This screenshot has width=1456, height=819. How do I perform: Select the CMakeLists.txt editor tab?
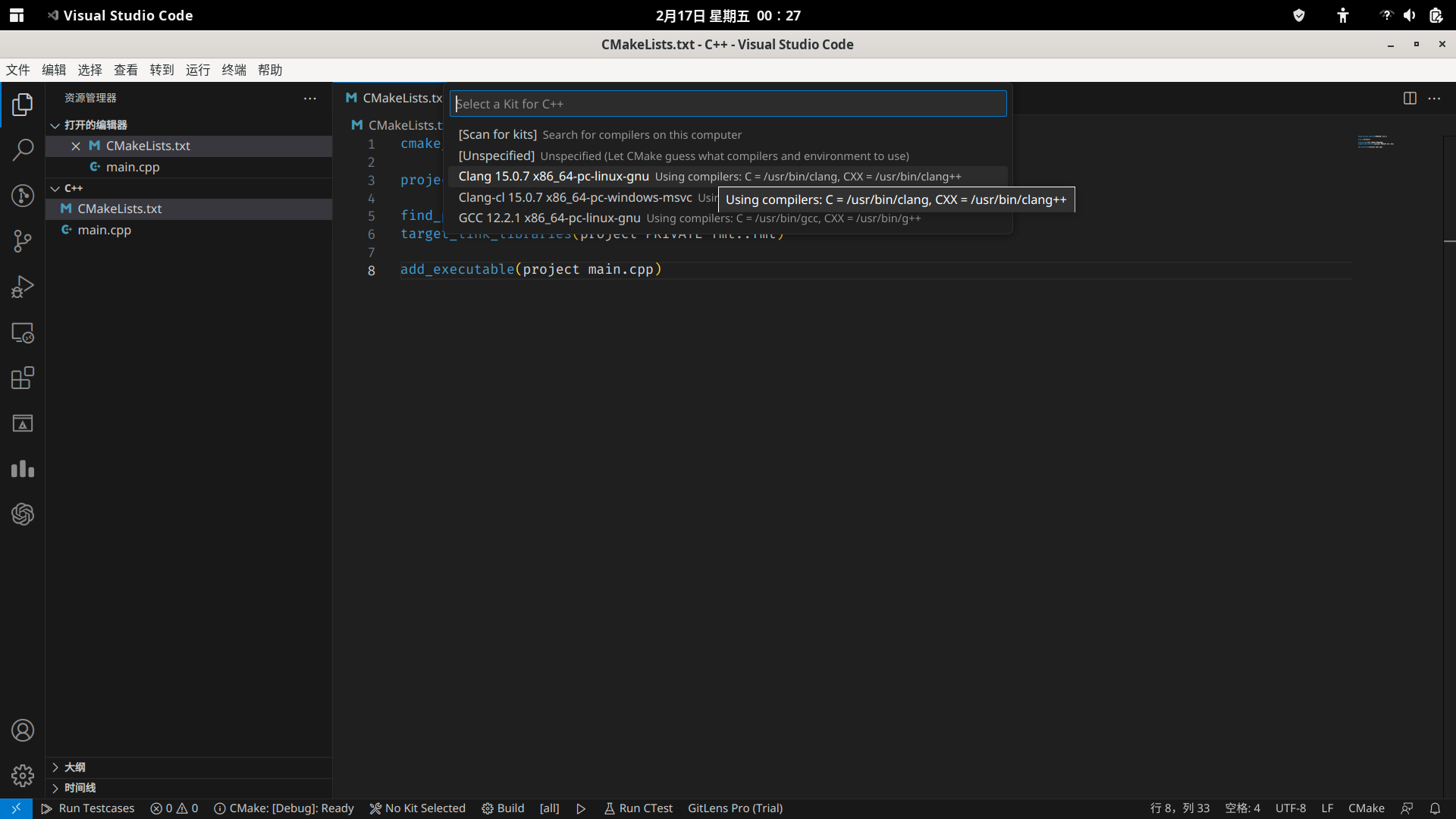coord(390,99)
